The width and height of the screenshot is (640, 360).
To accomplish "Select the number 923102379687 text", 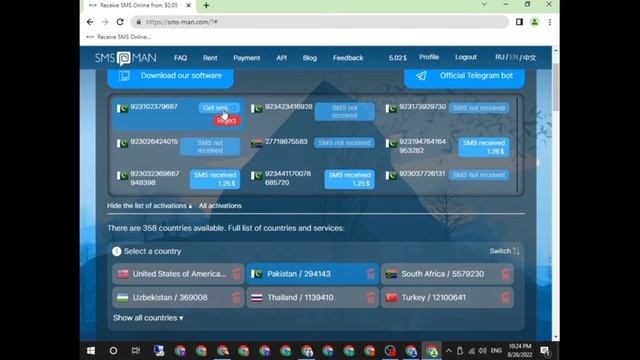I will coord(154,107).
